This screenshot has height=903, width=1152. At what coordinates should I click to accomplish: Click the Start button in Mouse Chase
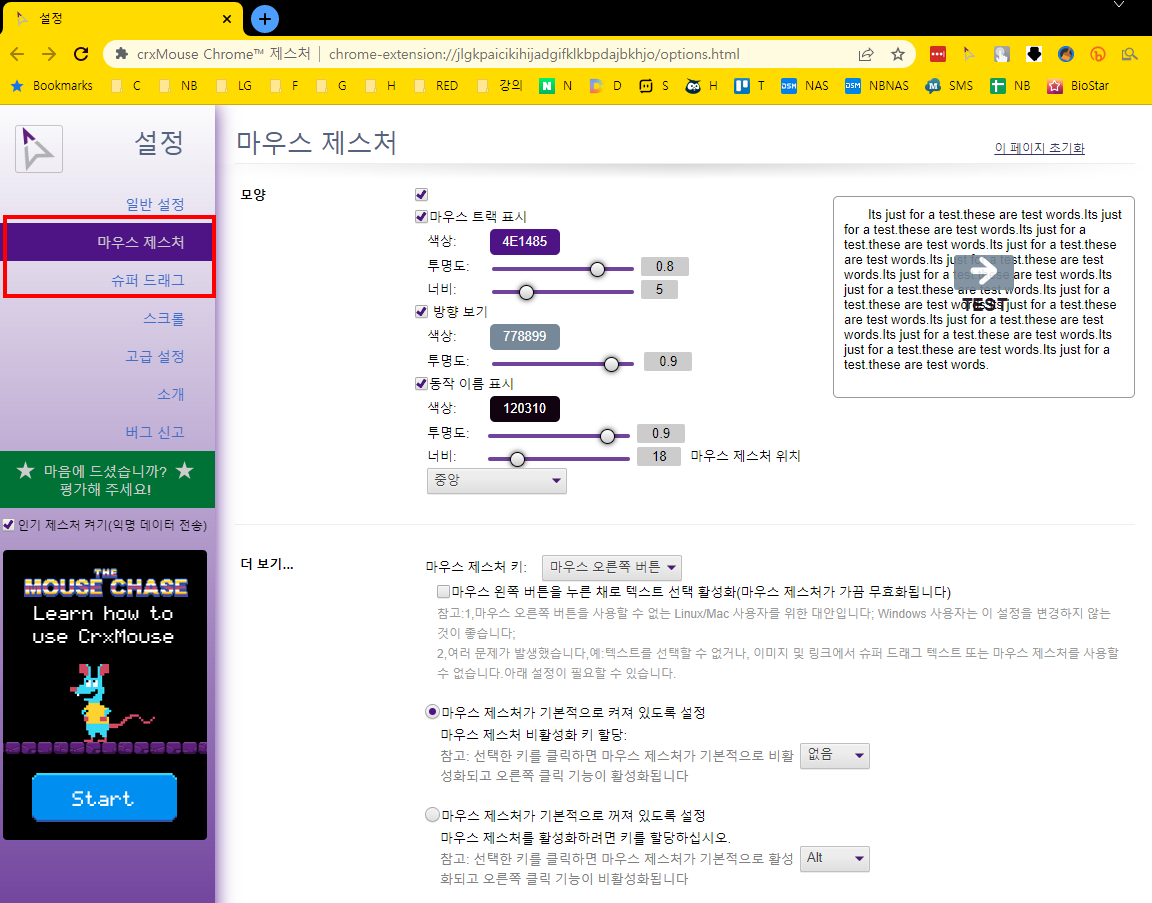(104, 797)
